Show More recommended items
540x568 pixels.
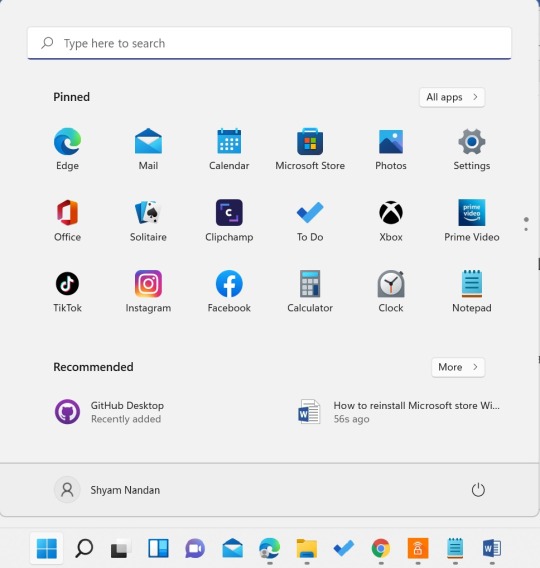tap(458, 367)
